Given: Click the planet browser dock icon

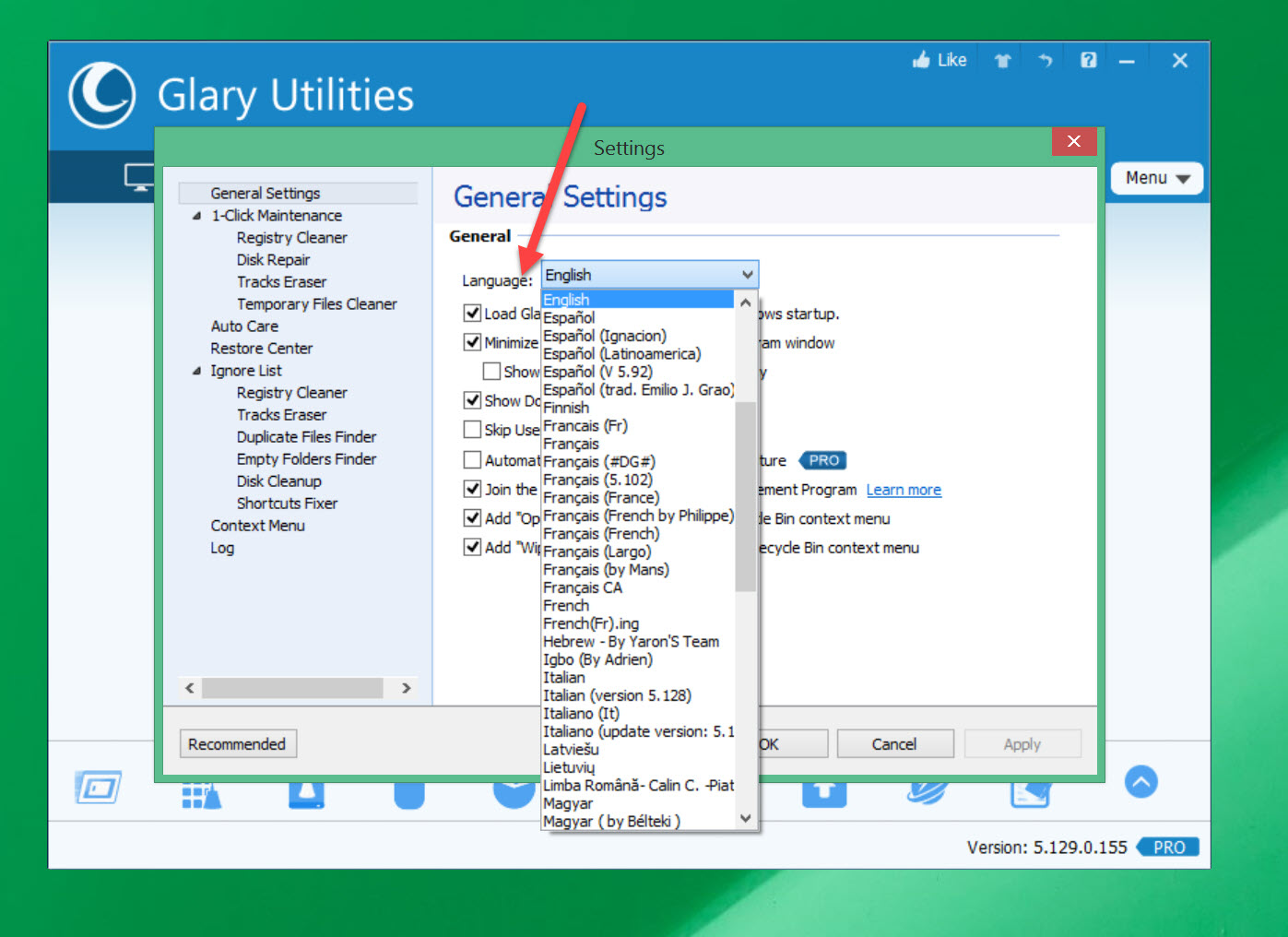Looking at the screenshot, I should tap(927, 792).
